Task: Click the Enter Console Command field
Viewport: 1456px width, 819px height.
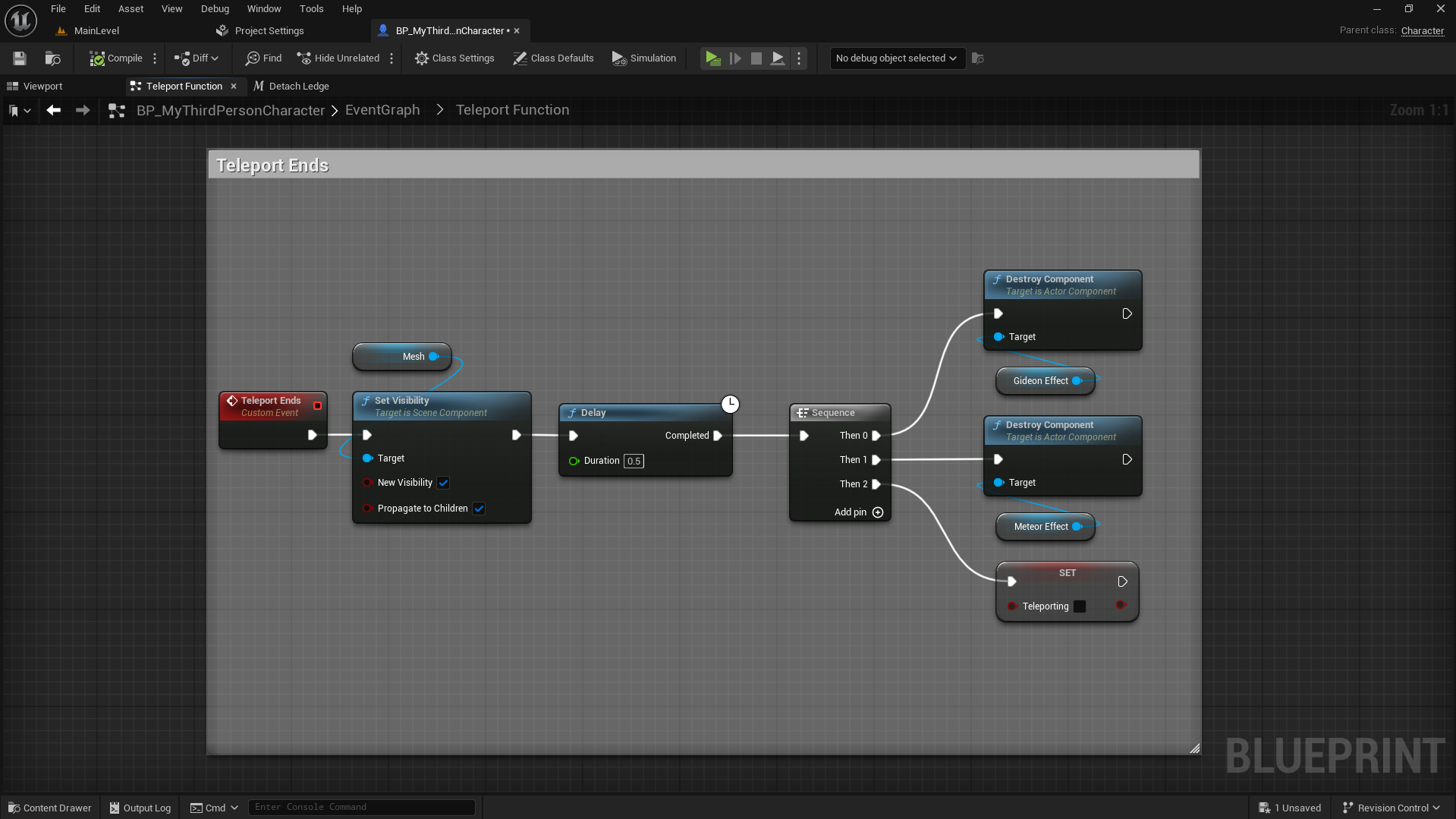Action: click(x=362, y=807)
